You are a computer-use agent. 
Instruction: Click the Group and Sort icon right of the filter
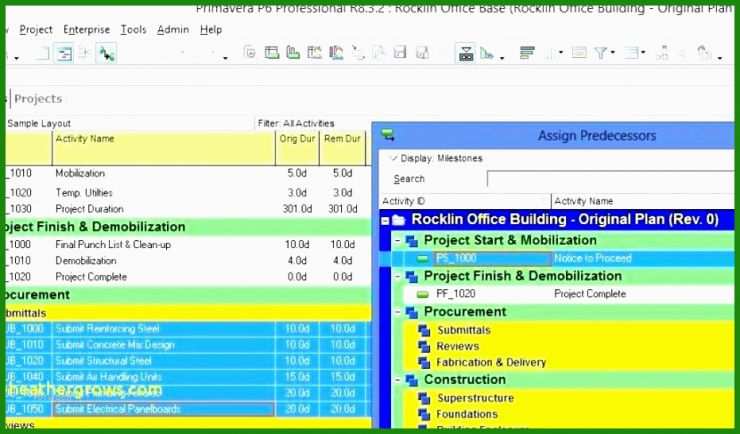(x=631, y=53)
